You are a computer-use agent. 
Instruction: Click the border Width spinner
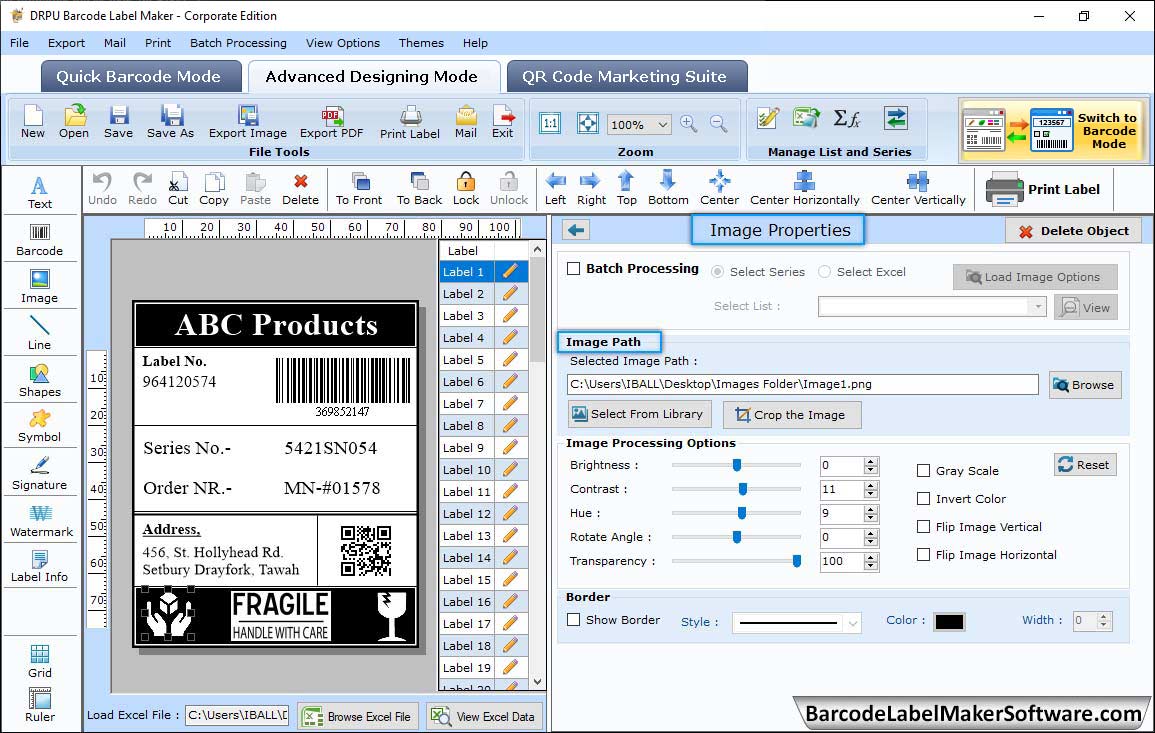(1103, 621)
